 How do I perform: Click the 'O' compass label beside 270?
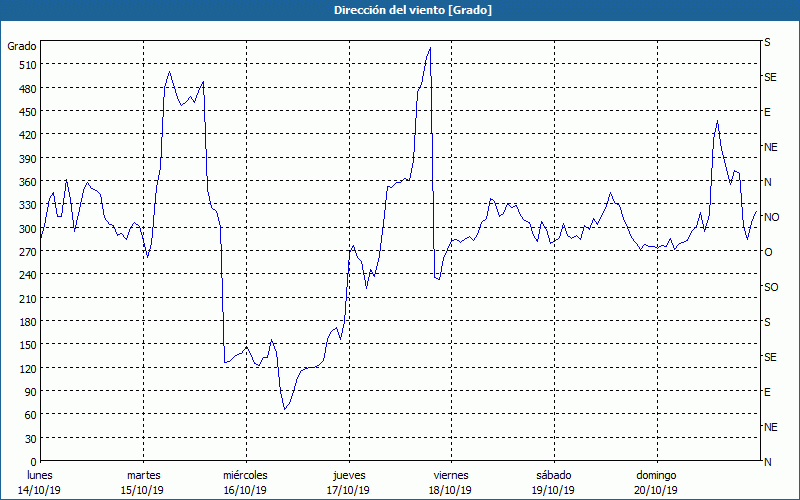(768, 252)
